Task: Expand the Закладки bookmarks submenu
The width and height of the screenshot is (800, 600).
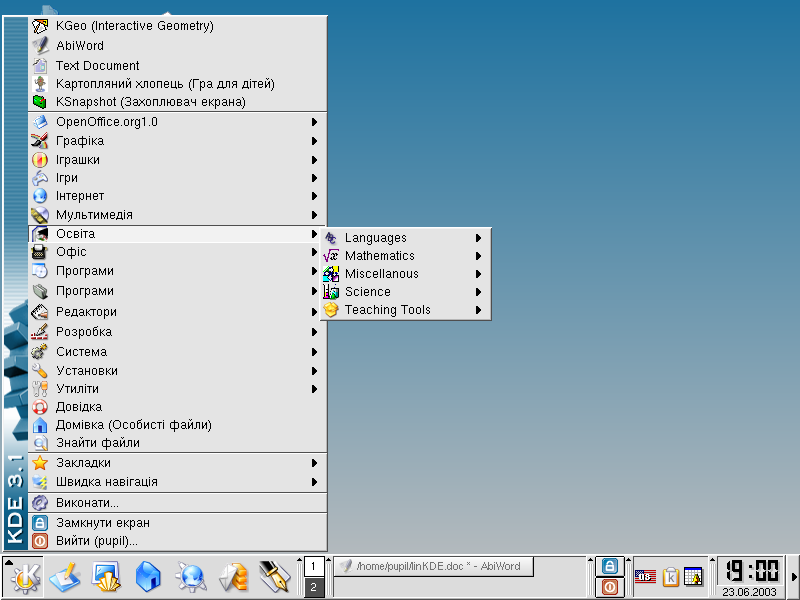Action: pos(178,463)
